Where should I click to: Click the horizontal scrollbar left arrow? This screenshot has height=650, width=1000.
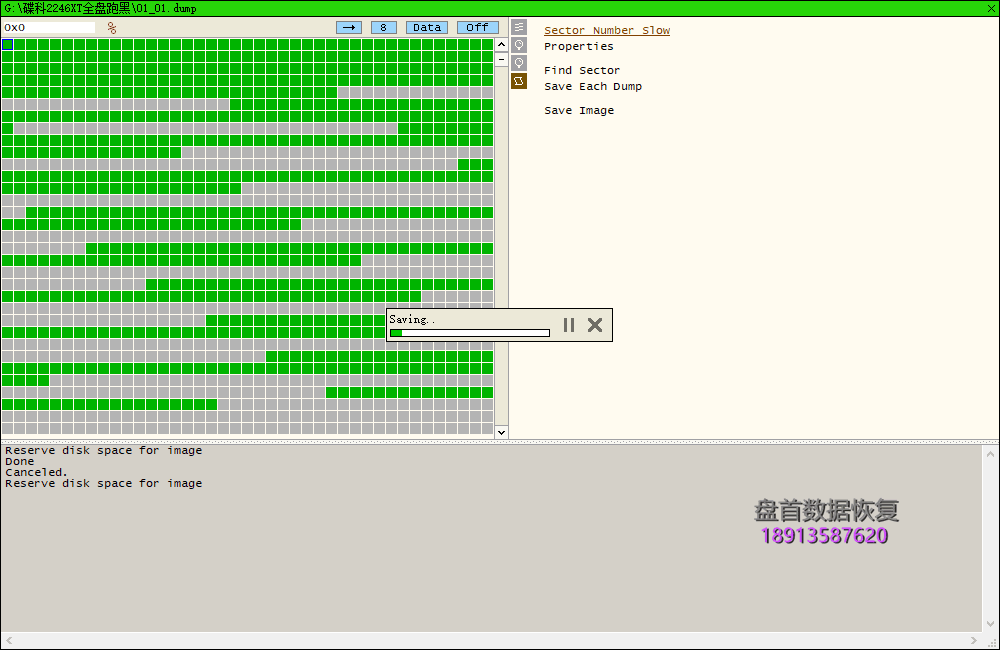(9, 640)
